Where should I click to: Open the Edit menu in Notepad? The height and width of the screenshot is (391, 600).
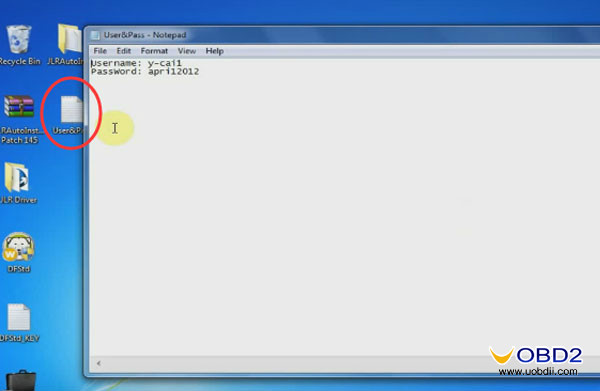[x=124, y=51]
